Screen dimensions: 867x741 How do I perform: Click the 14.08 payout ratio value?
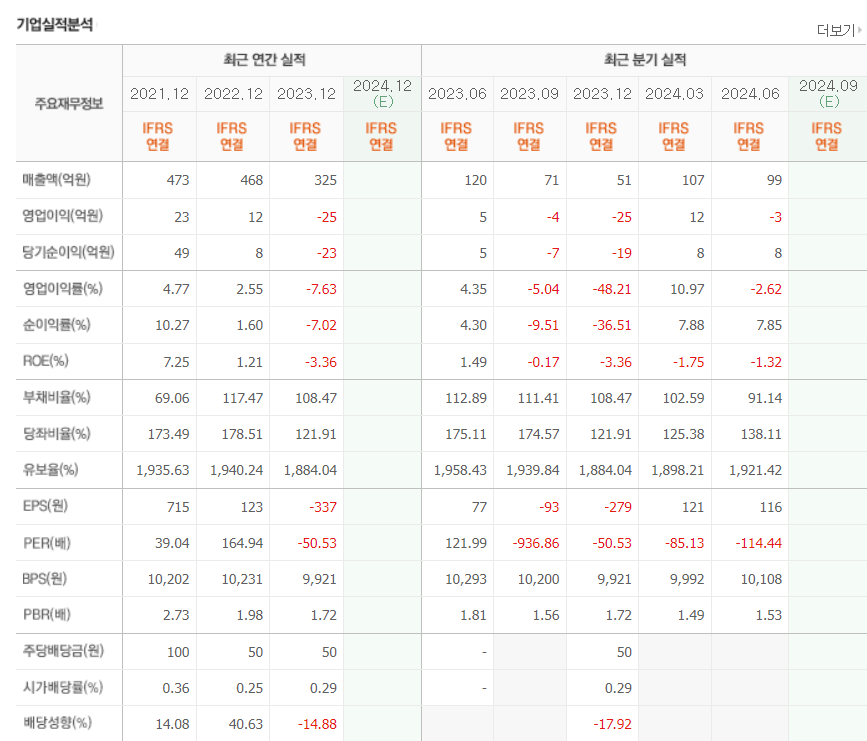(x=173, y=724)
